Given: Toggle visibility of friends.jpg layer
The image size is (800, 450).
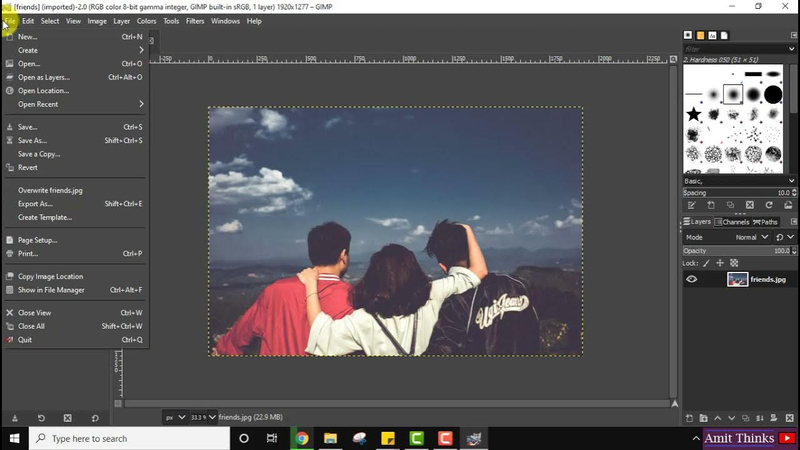Looking at the screenshot, I should click(691, 279).
